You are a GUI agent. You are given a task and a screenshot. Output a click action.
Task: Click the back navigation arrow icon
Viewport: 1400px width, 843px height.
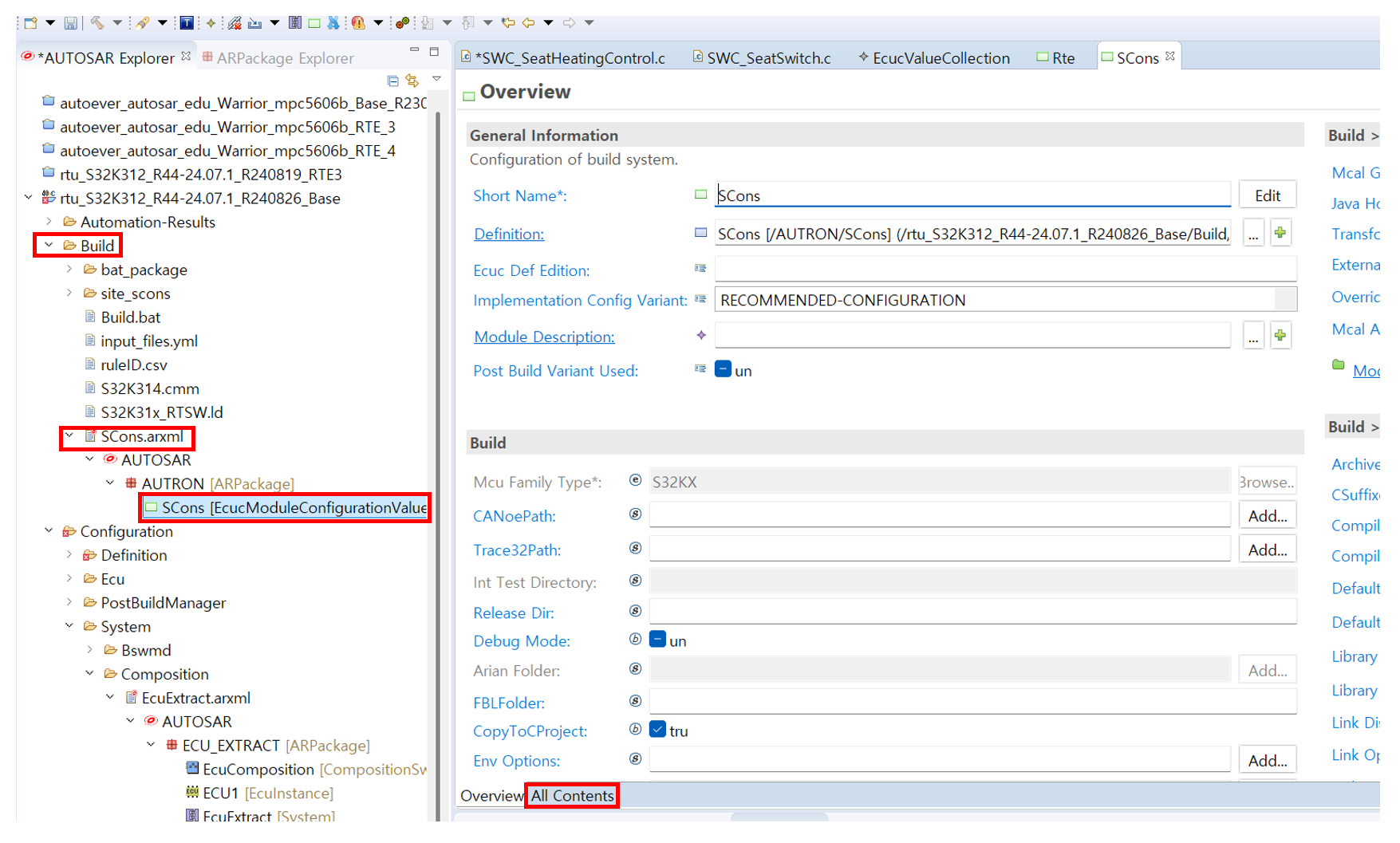[x=528, y=23]
